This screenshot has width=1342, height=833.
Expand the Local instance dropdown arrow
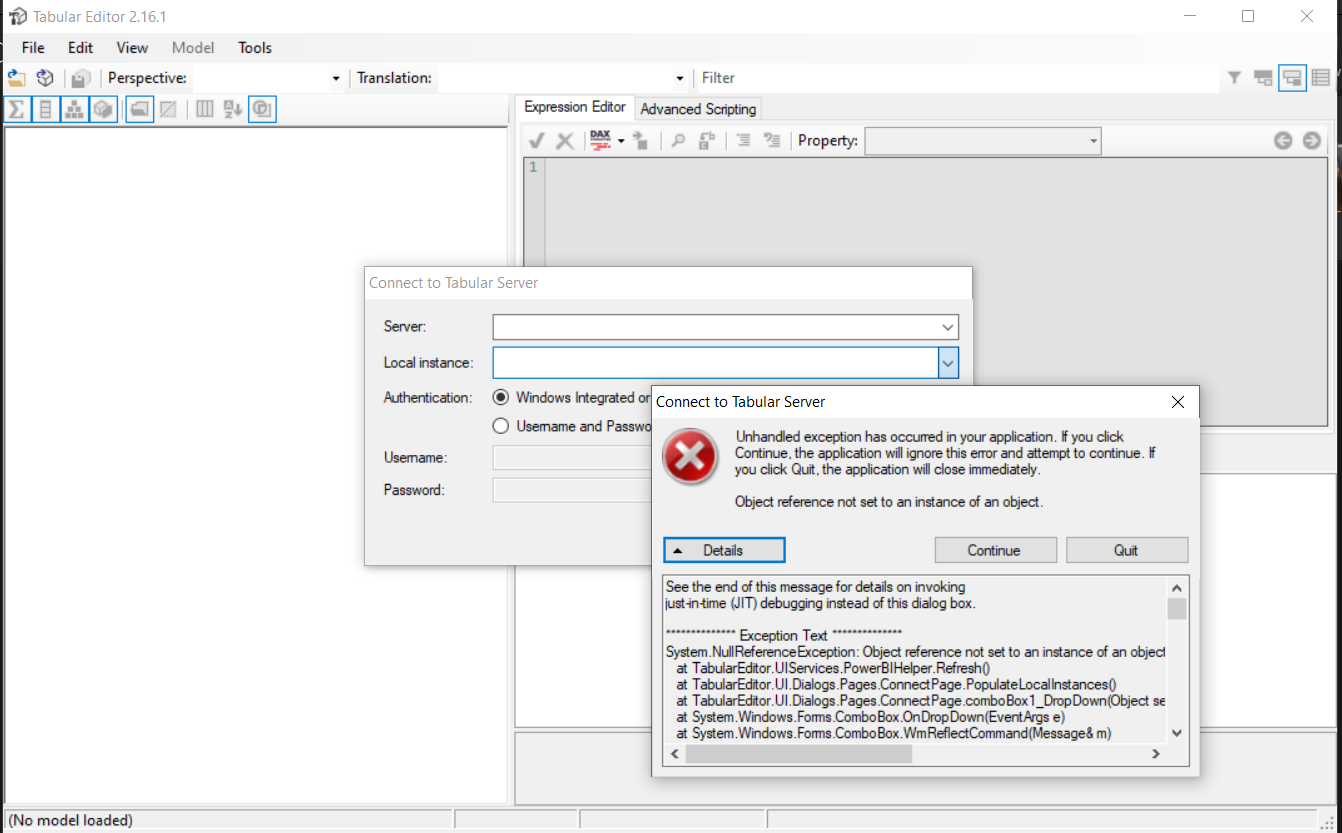[x=948, y=363]
